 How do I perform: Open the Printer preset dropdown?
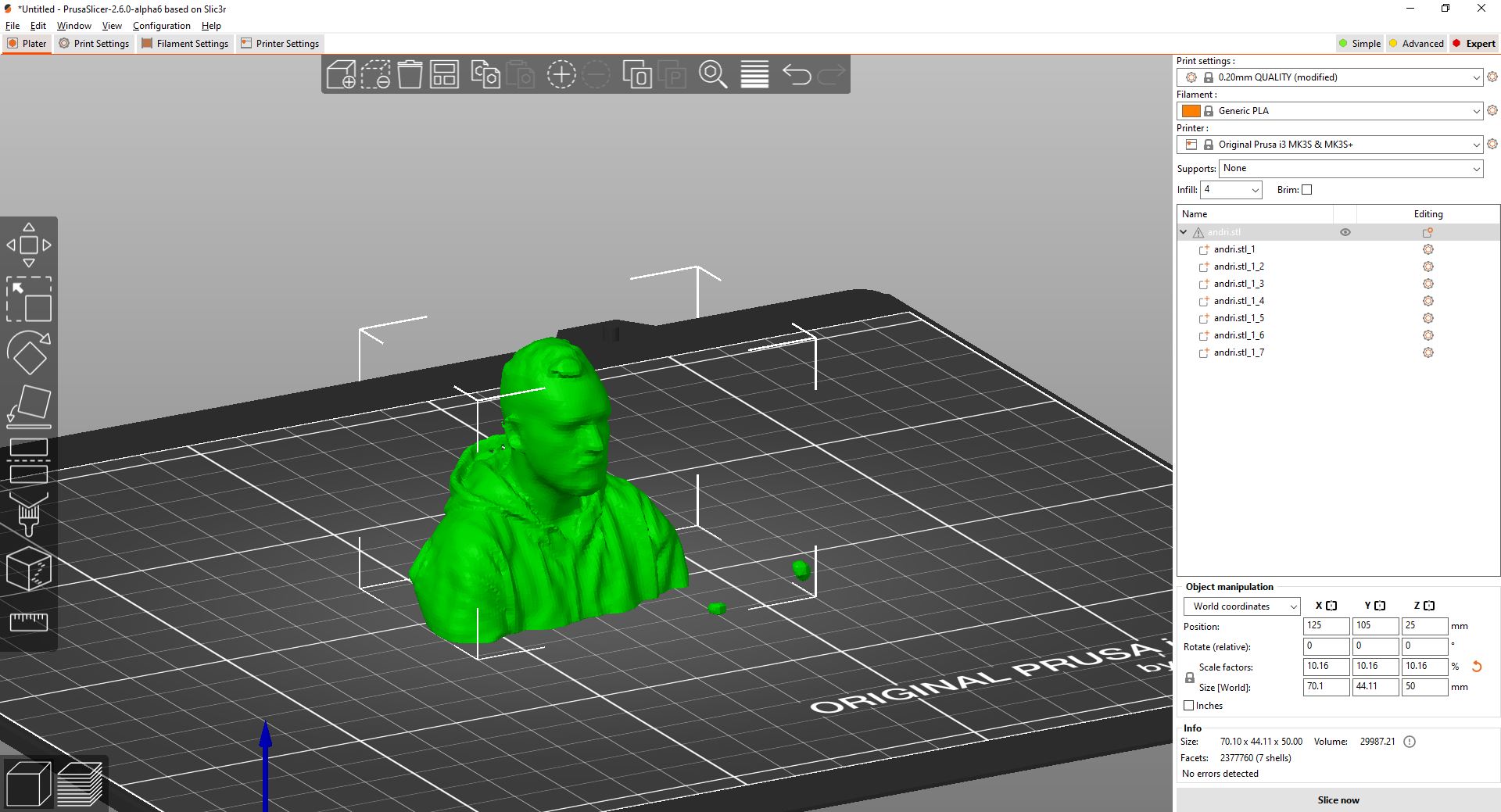point(1329,145)
